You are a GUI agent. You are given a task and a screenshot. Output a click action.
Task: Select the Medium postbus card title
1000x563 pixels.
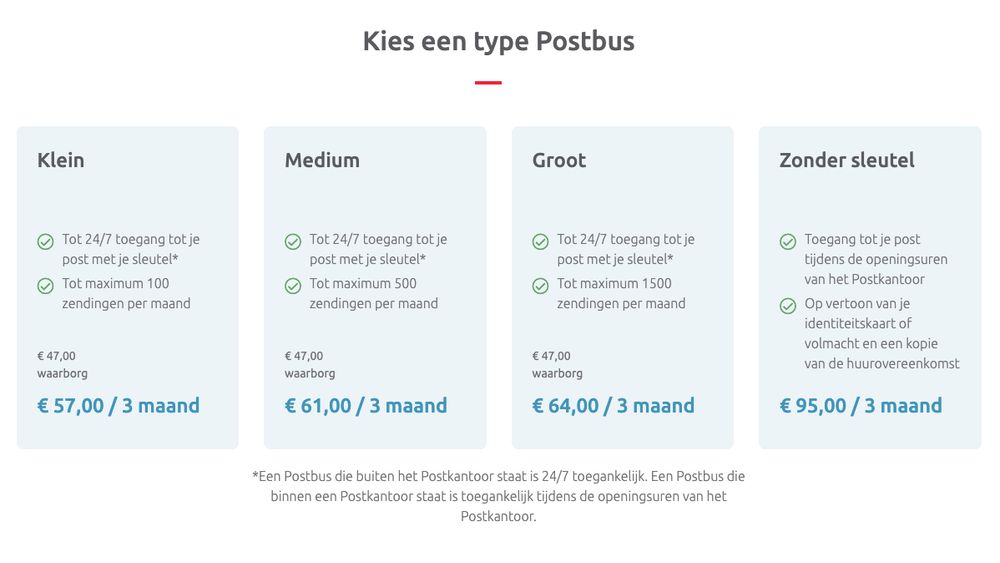(322, 160)
